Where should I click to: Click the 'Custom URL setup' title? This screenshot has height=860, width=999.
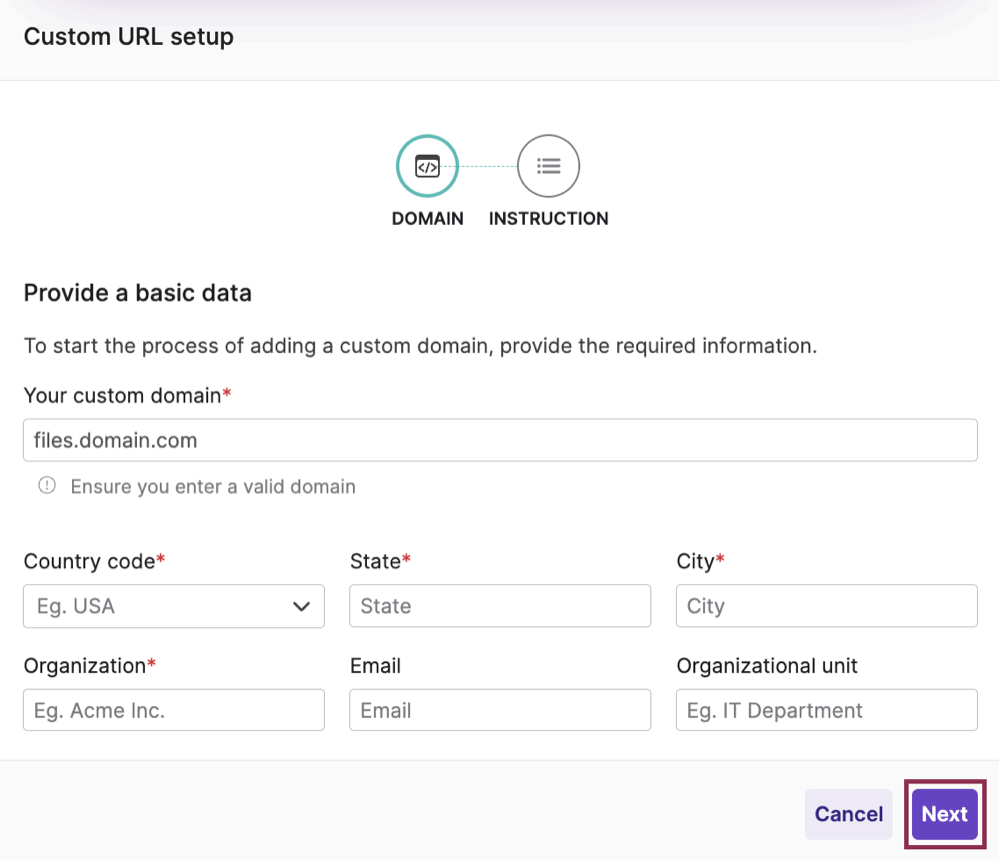point(129,36)
